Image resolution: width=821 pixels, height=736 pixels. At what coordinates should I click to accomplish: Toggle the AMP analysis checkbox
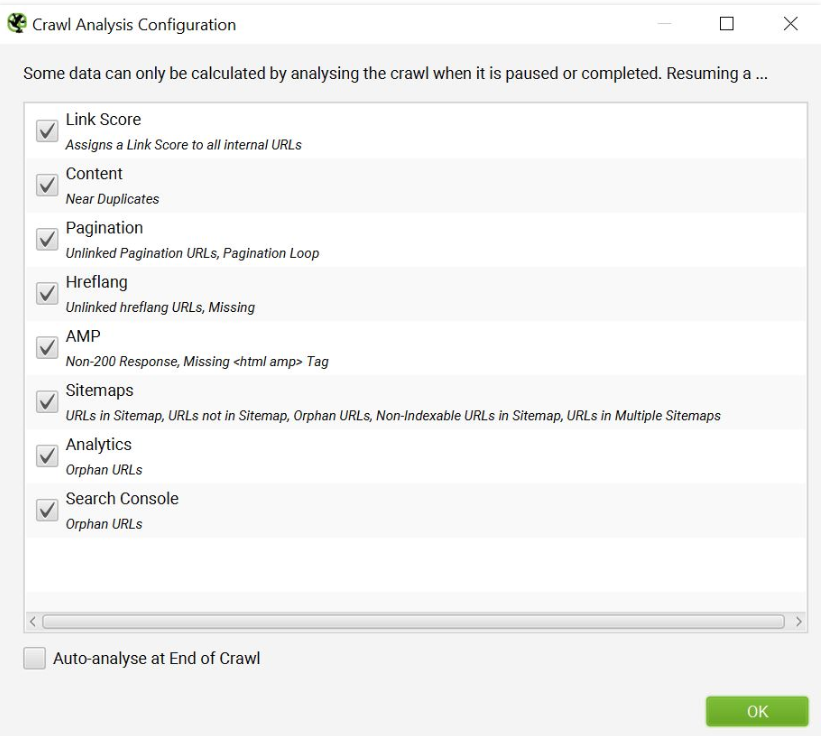(x=46, y=347)
